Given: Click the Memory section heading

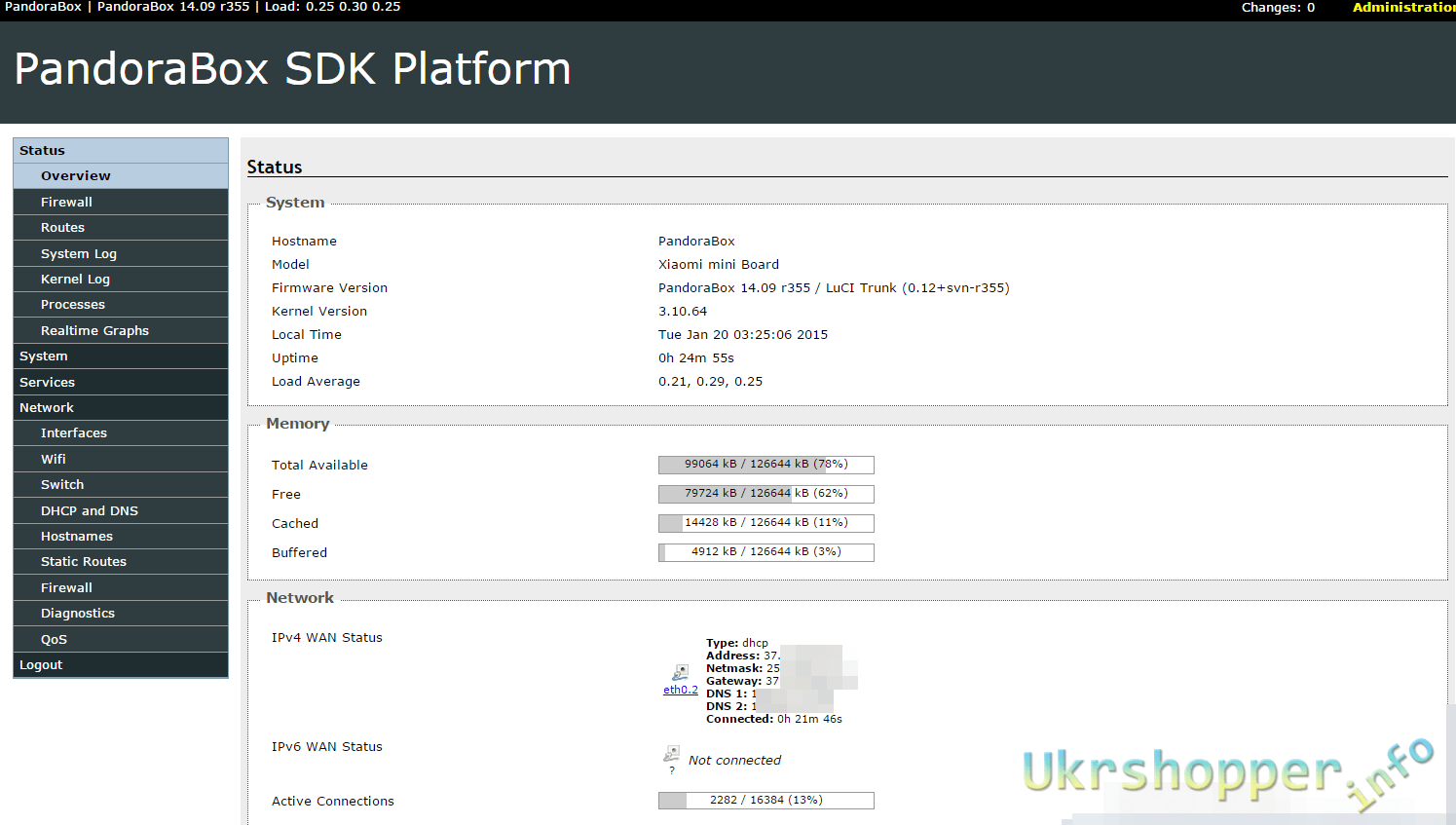Looking at the screenshot, I should (298, 424).
